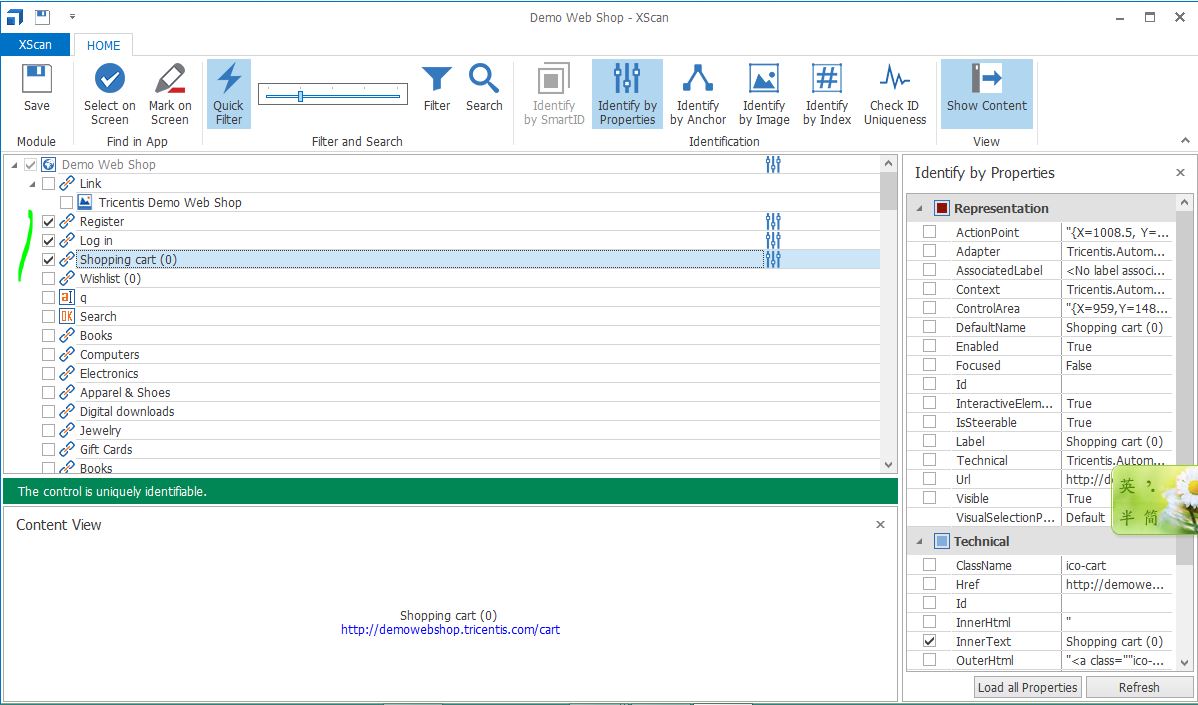Close the Identify by Properties panel

coord(1180,173)
